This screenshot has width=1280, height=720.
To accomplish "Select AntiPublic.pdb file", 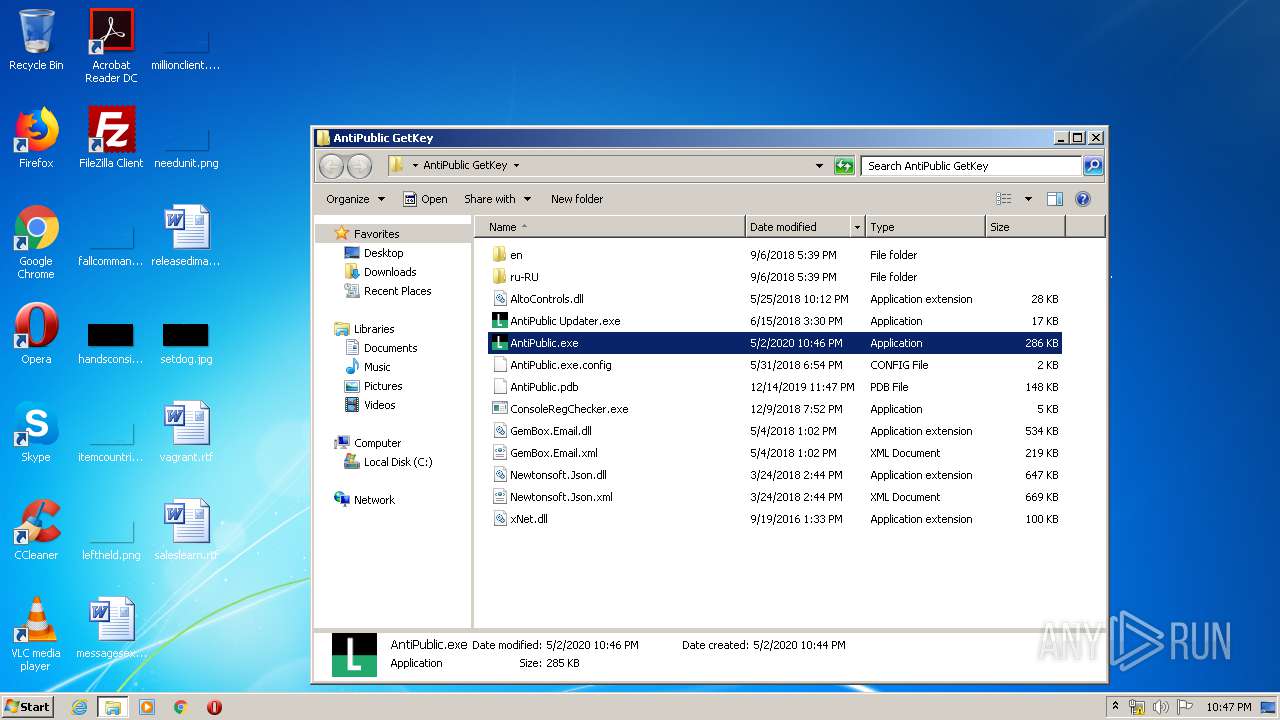I will pyautogui.click(x=774, y=387).
